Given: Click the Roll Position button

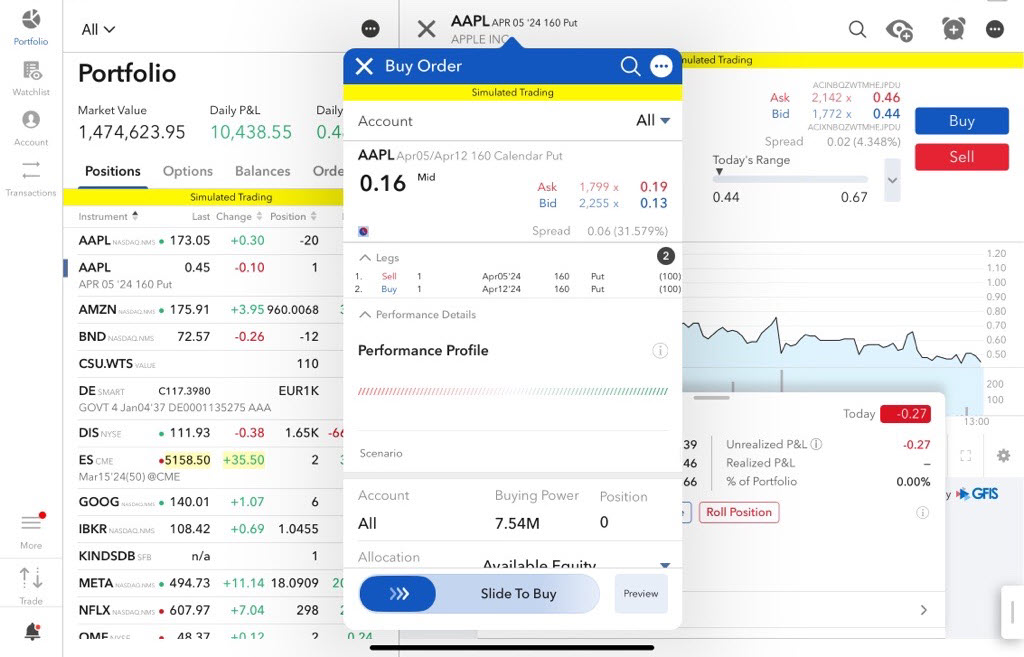Looking at the screenshot, I should pyautogui.click(x=739, y=512).
